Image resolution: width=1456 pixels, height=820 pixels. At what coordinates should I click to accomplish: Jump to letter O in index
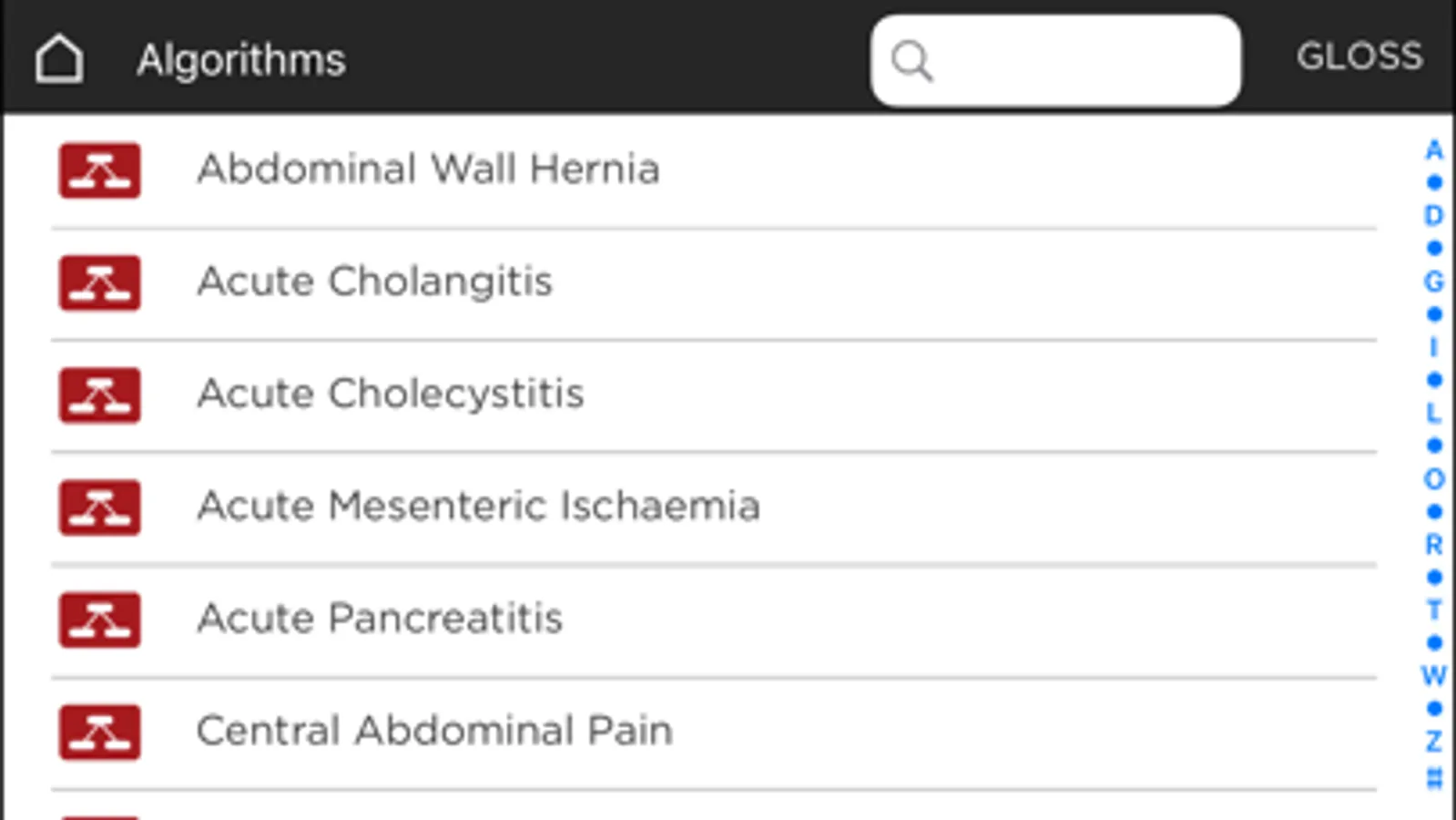click(1434, 478)
